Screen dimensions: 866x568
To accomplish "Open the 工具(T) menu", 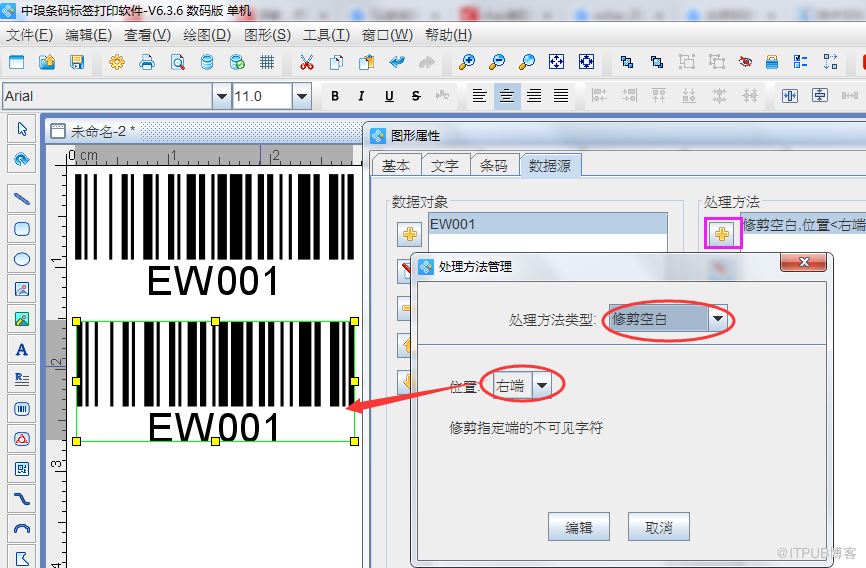I will [x=326, y=35].
